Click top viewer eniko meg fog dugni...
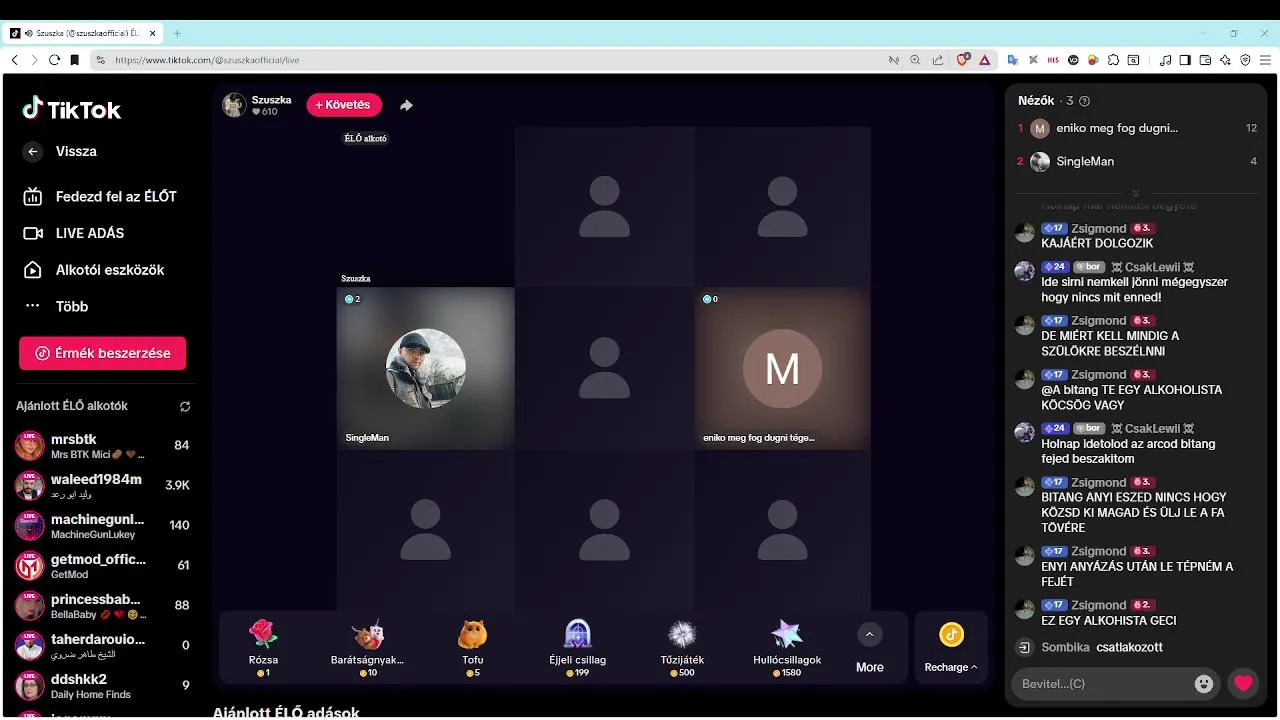This screenshot has width=1280, height=720. click(1137, 128)
